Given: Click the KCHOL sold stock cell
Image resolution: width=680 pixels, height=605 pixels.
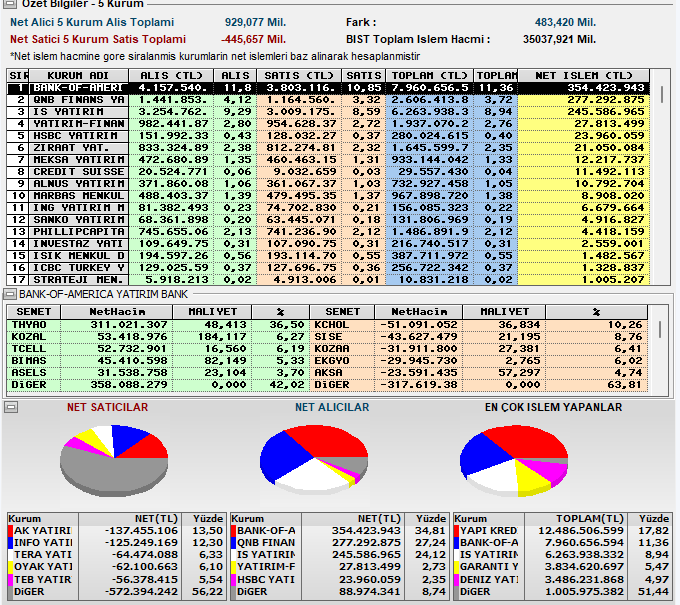Looking at the screenshot, I should click(342, 325).
